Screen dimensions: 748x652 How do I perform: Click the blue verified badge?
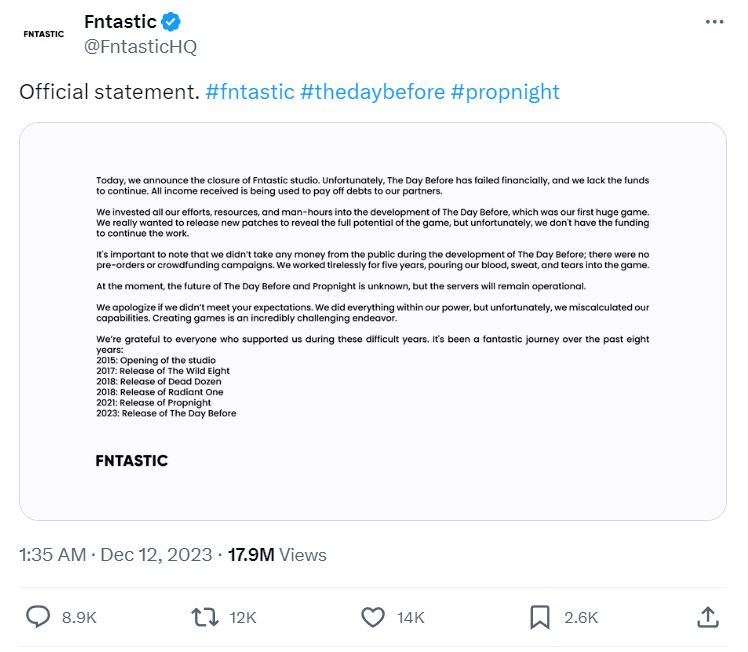tap(173, 22)
